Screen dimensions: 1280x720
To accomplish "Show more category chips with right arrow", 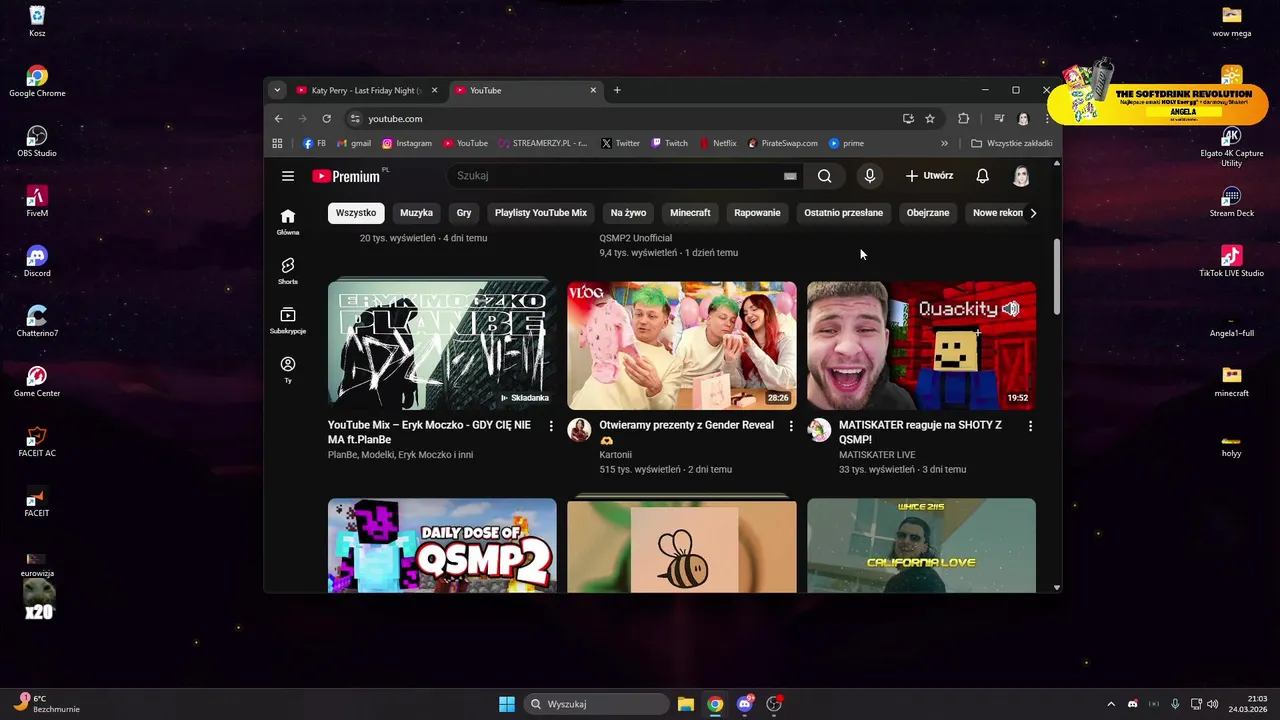I will (1033, 213).
